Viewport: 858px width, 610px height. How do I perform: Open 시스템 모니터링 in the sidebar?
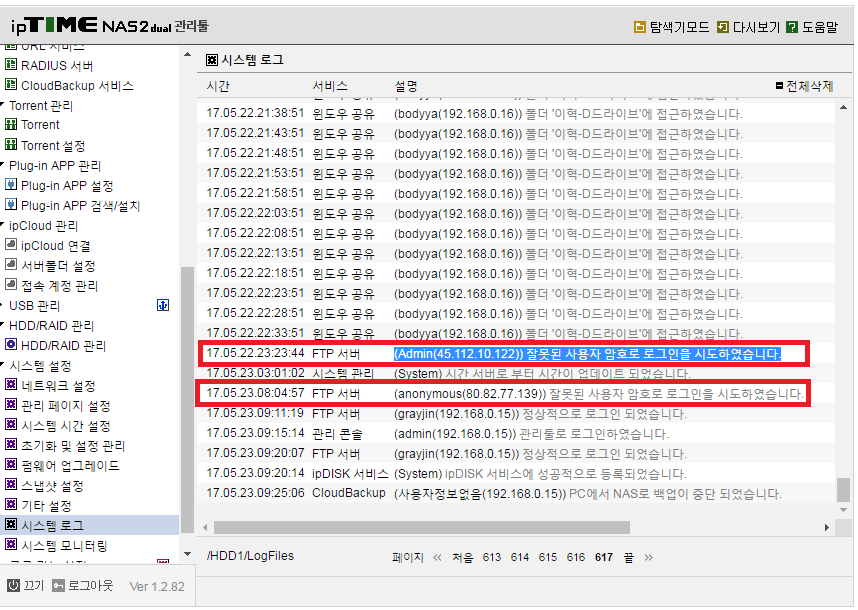point(64,545)
